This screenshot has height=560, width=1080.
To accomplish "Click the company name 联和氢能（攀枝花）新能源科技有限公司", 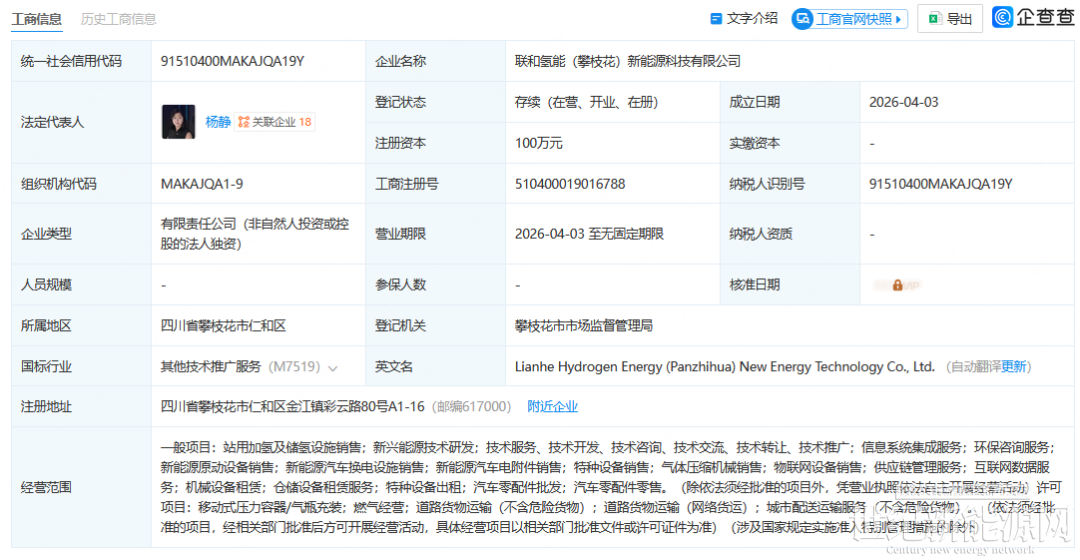I will 628,61.
